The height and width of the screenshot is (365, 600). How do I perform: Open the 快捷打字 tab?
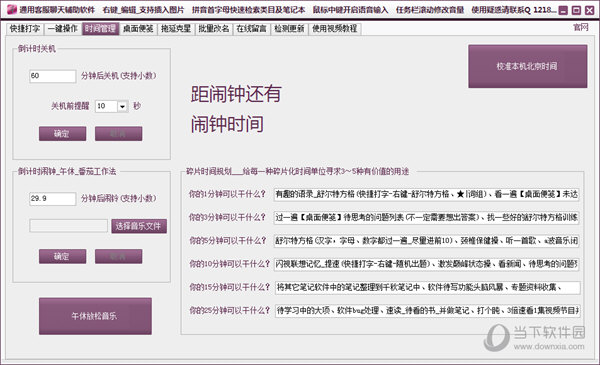tap(25, 29)
